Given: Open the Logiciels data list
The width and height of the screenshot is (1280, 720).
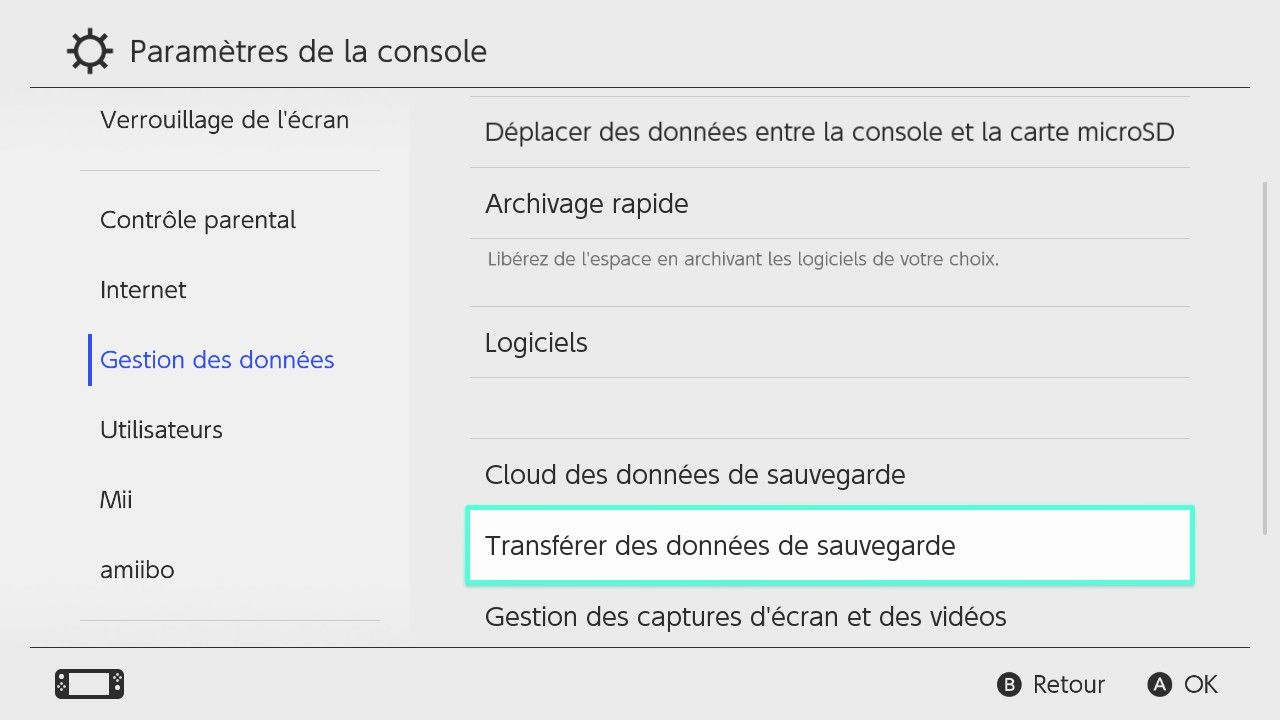Looking at the screenshot, I should point(829,342).
